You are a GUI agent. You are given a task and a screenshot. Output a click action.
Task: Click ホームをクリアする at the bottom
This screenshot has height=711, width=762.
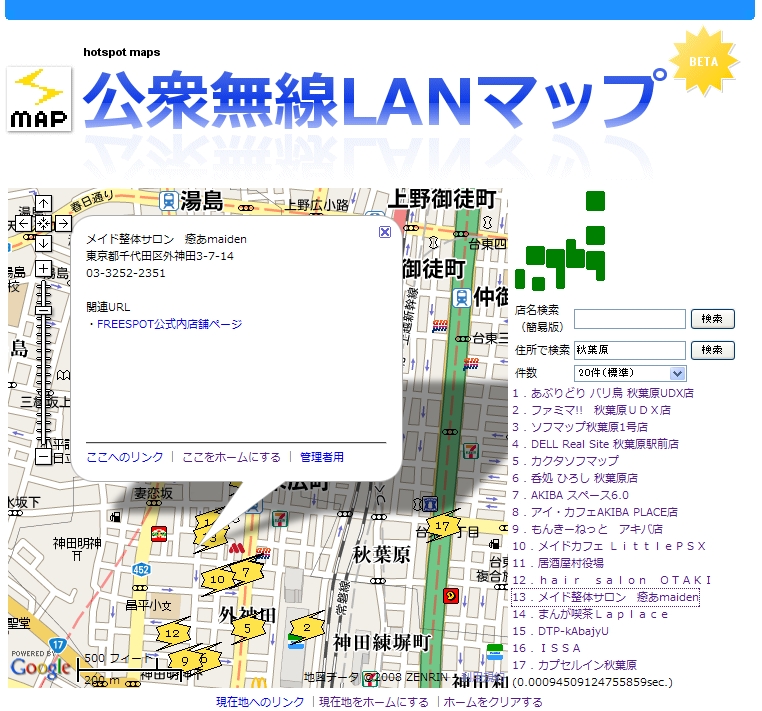coord(493,702)
